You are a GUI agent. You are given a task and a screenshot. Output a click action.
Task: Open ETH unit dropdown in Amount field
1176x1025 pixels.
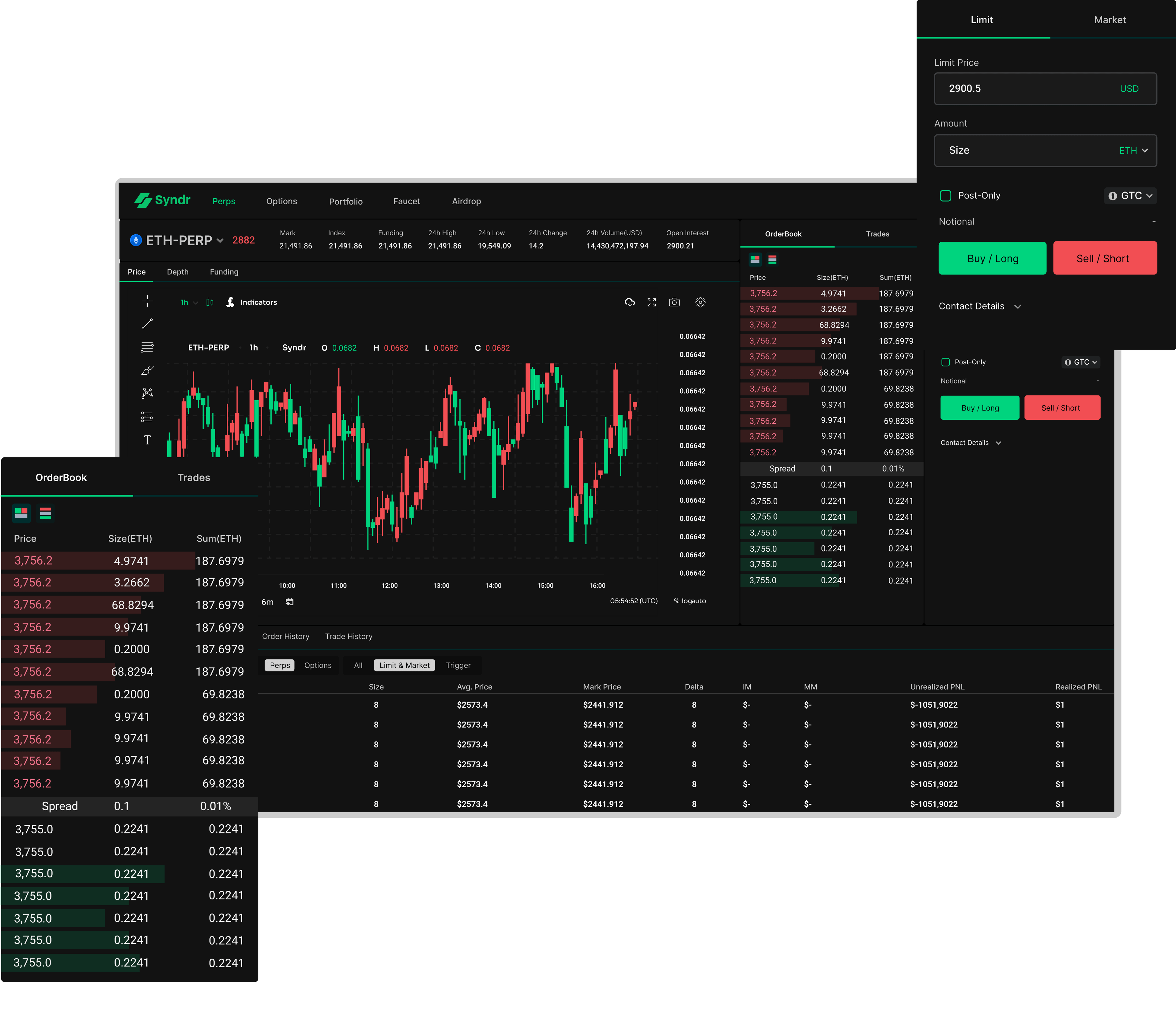point(1134,150)
